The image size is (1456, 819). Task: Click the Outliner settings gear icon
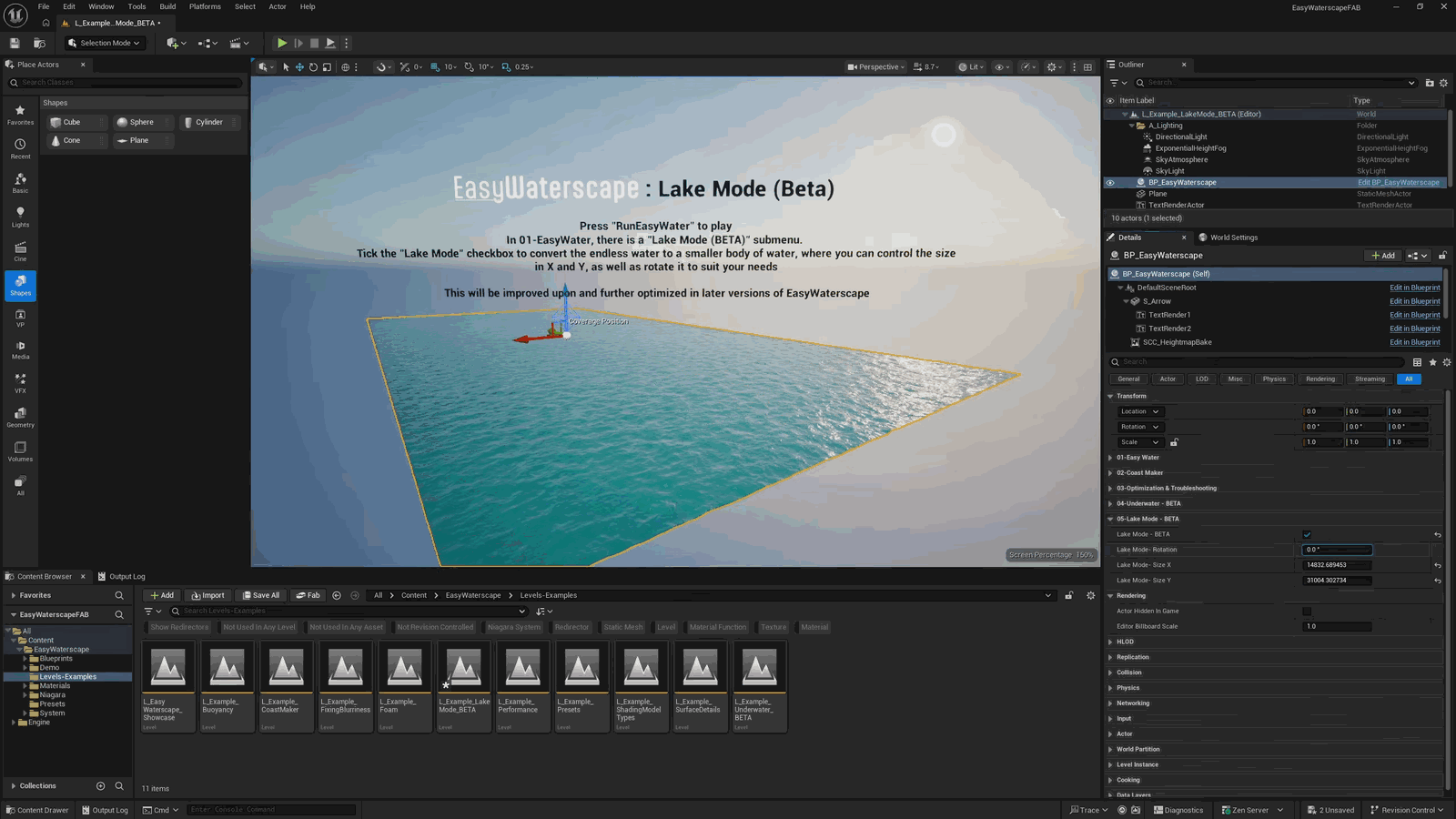[1443, 83]
